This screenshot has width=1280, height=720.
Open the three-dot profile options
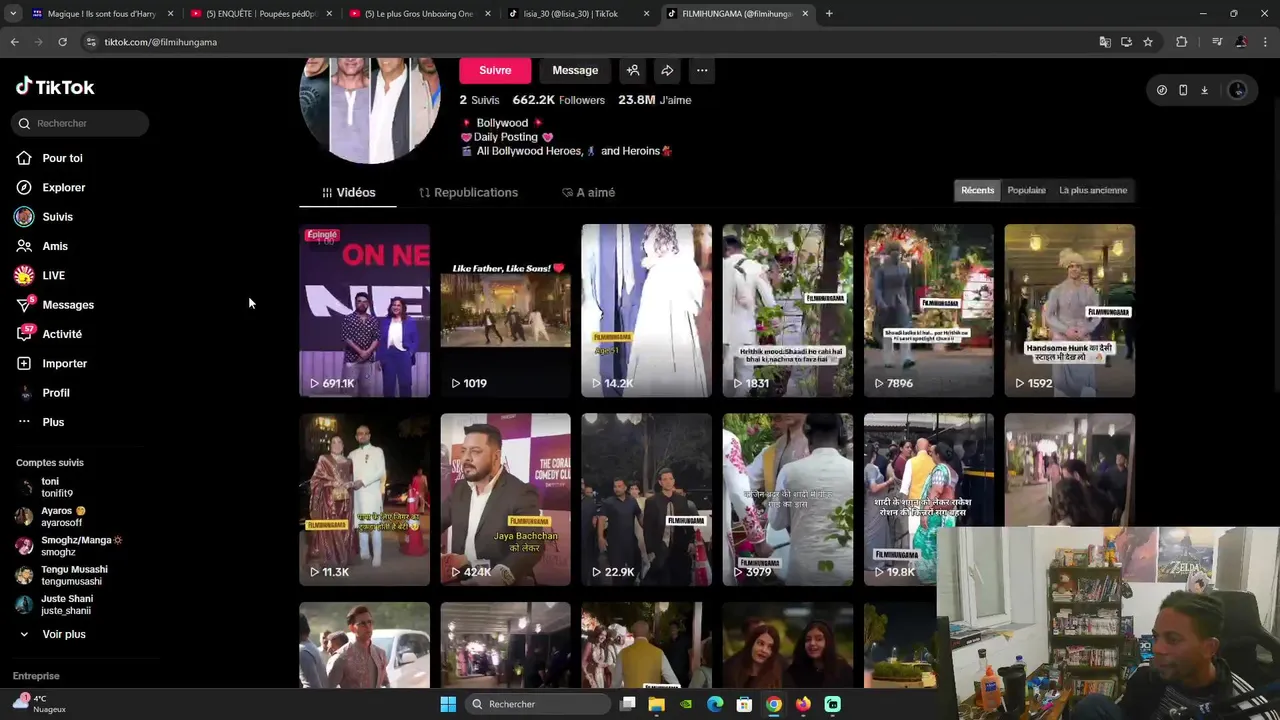[702, 70]
